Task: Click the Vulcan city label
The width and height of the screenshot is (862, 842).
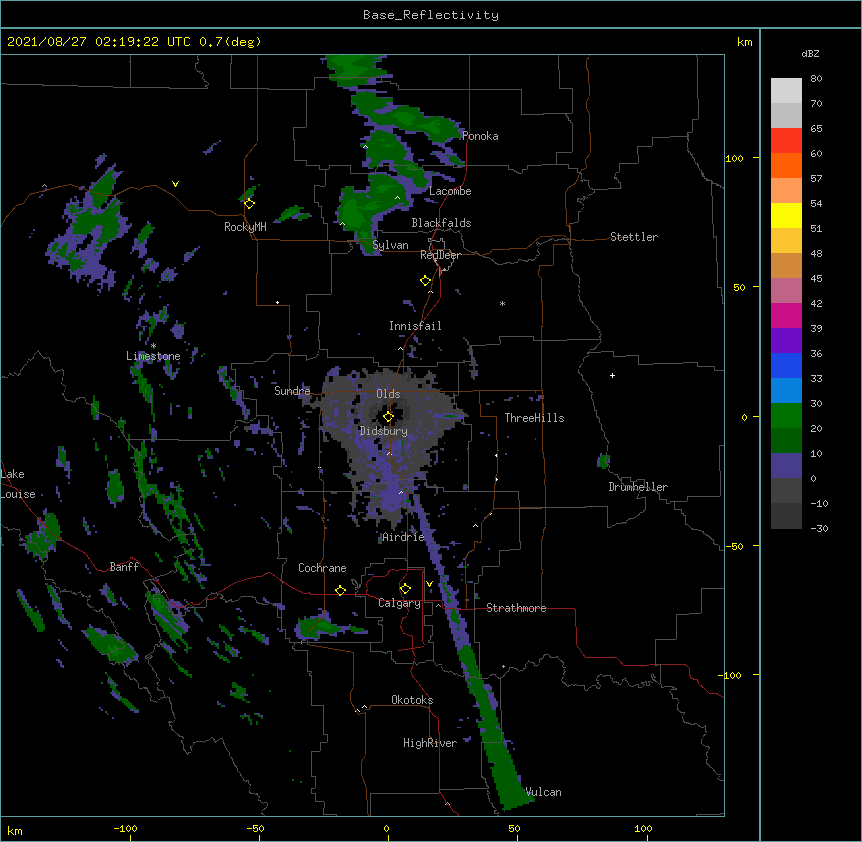Action: coord(543,792)
